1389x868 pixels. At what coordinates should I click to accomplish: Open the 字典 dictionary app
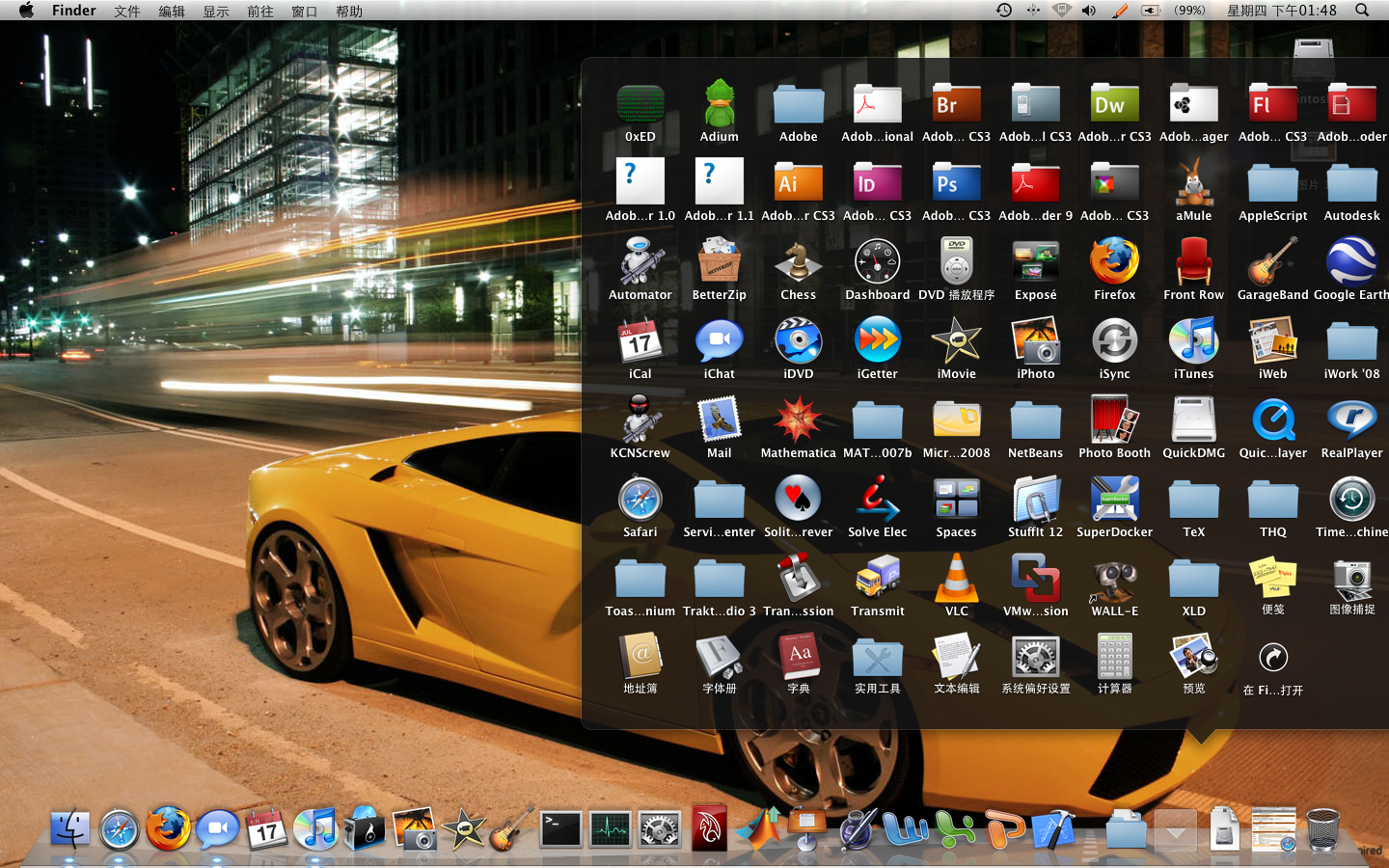pos(799,658)
